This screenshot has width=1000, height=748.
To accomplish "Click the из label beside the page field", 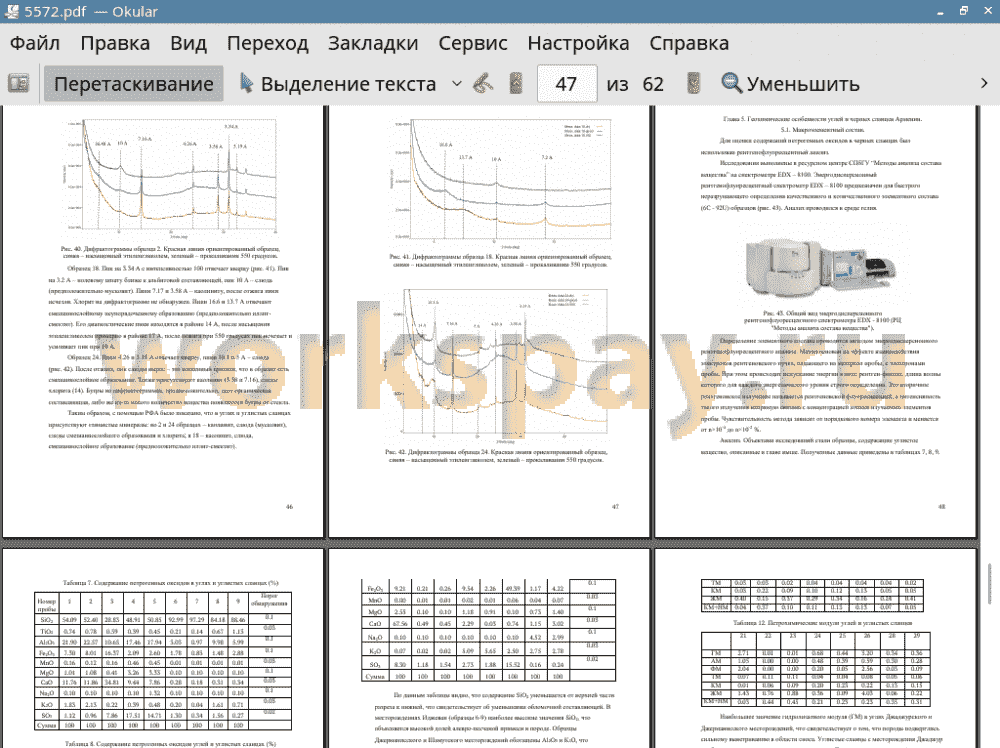I will [x=617, y=84].
